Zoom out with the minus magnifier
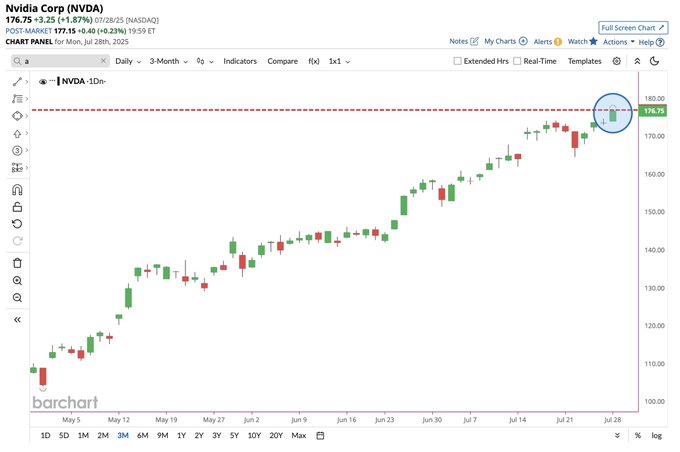Image resolution: width=680 pixels, height=452 pixels. pyautogui.click(x=17, y=298)
